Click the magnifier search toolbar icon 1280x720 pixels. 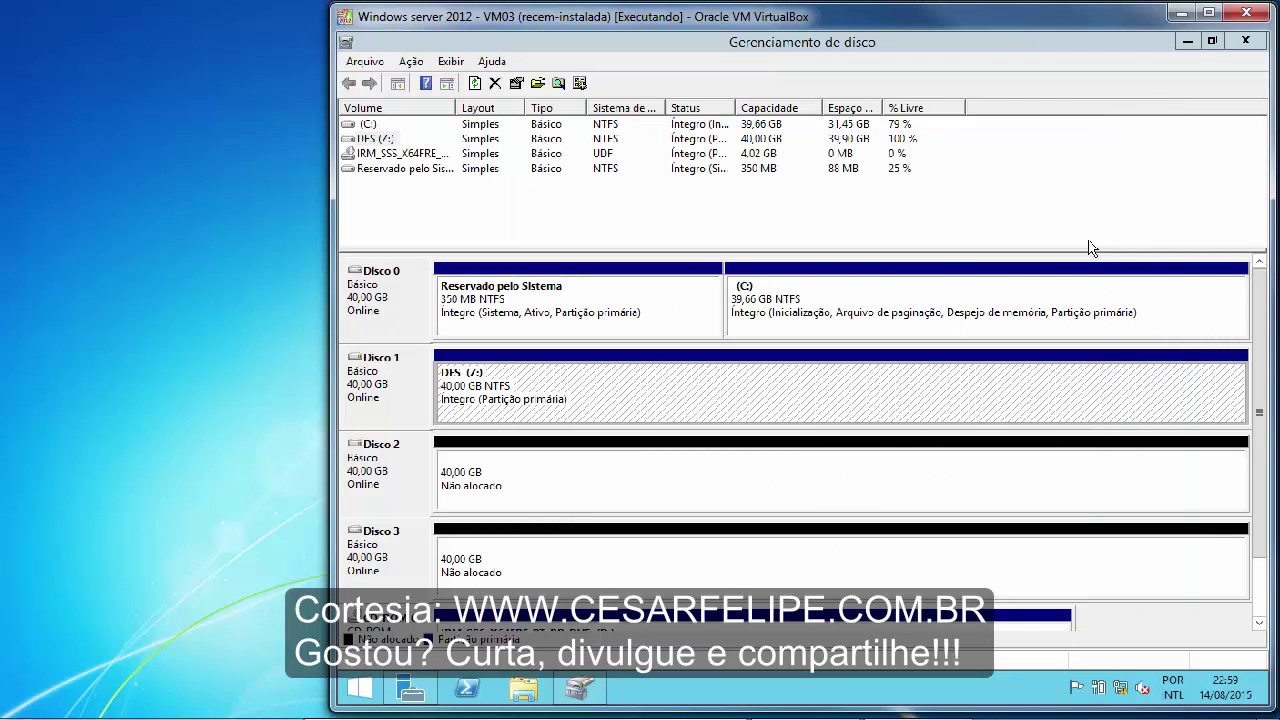558,84
